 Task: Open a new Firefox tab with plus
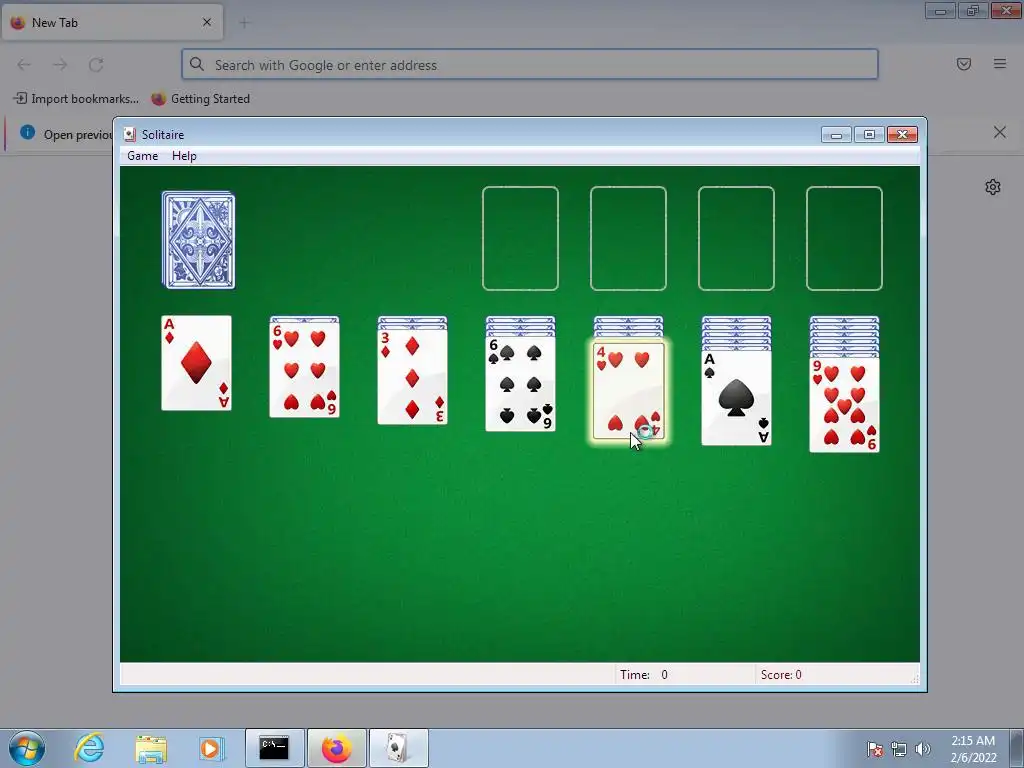click(x=244, y=23)
